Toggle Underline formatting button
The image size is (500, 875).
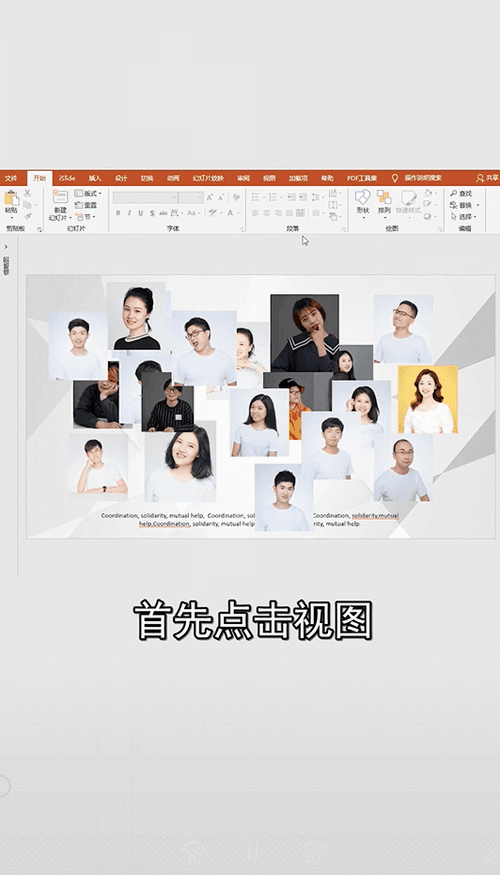coord(141,213)
